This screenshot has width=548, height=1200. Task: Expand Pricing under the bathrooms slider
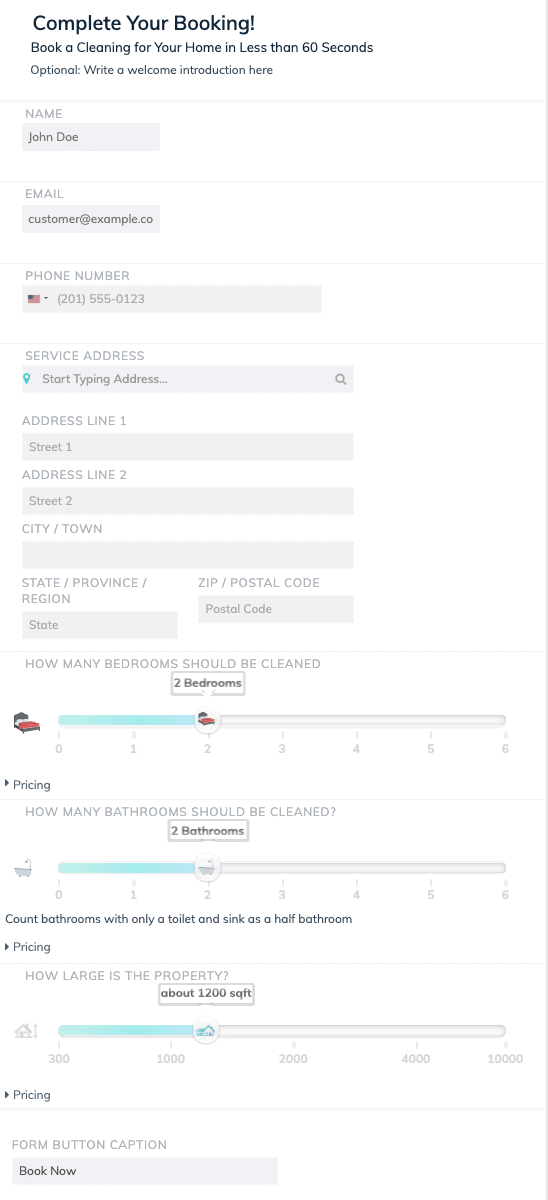28,947
